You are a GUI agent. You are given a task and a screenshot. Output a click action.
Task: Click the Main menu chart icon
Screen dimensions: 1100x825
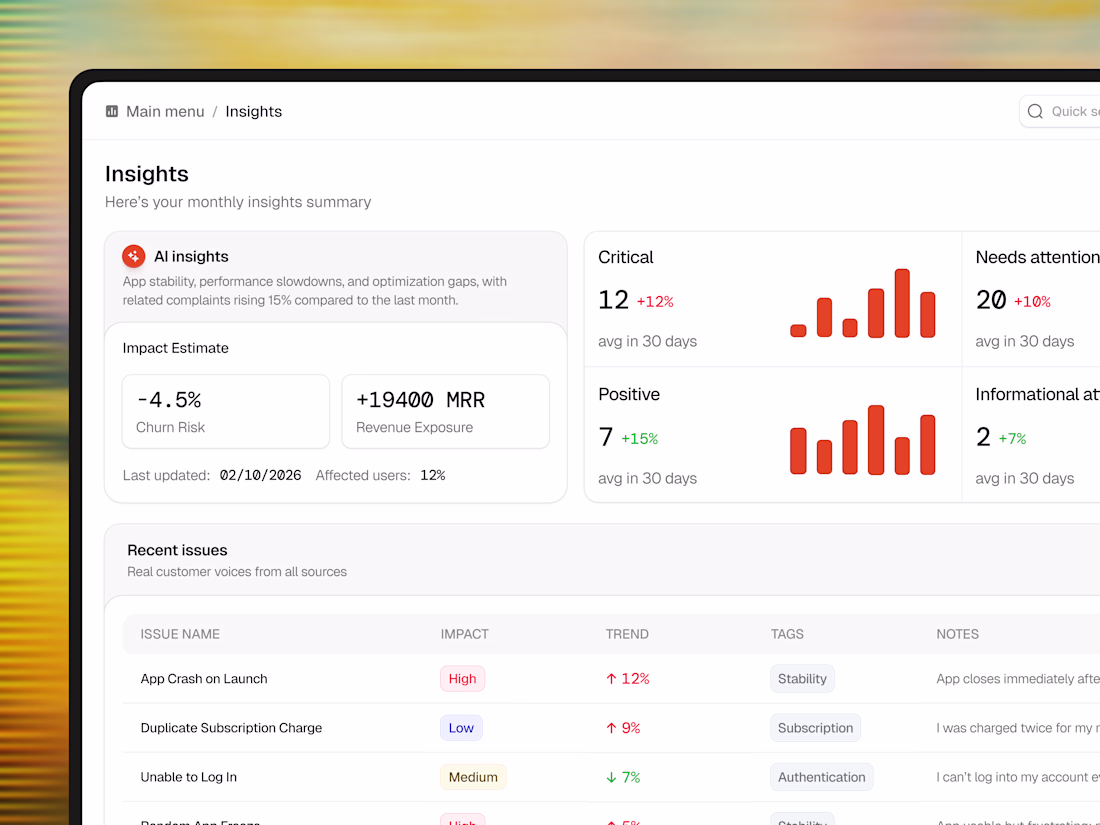click(x=112, y=112)
